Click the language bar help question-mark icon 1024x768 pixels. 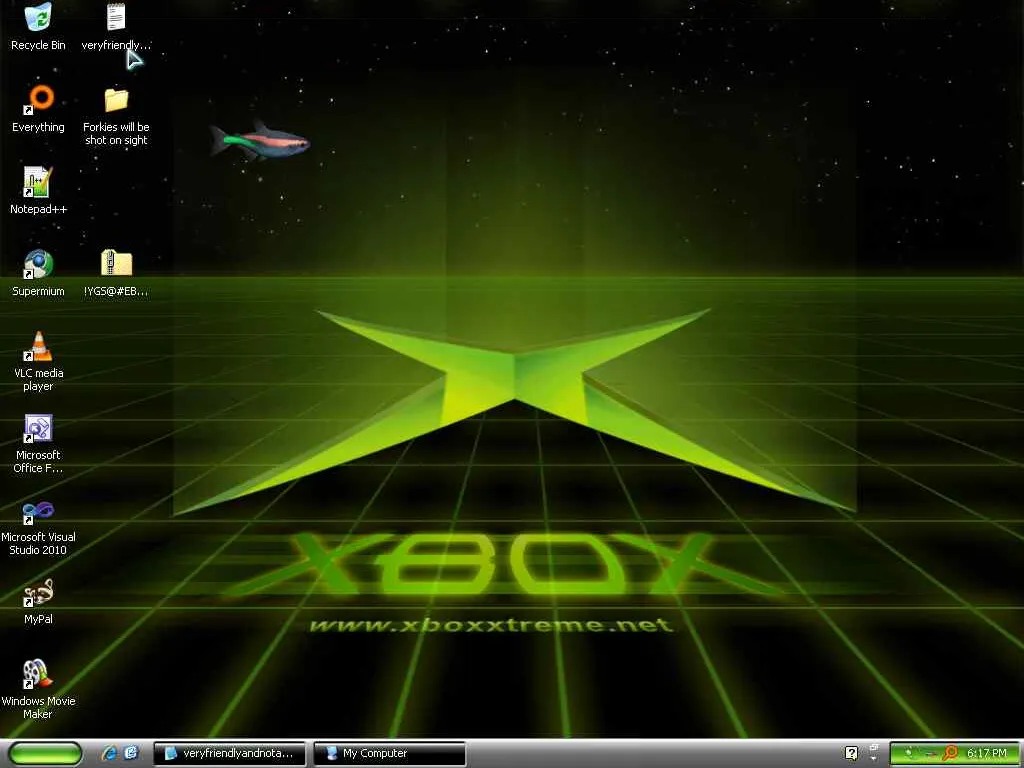coord(851,753)
